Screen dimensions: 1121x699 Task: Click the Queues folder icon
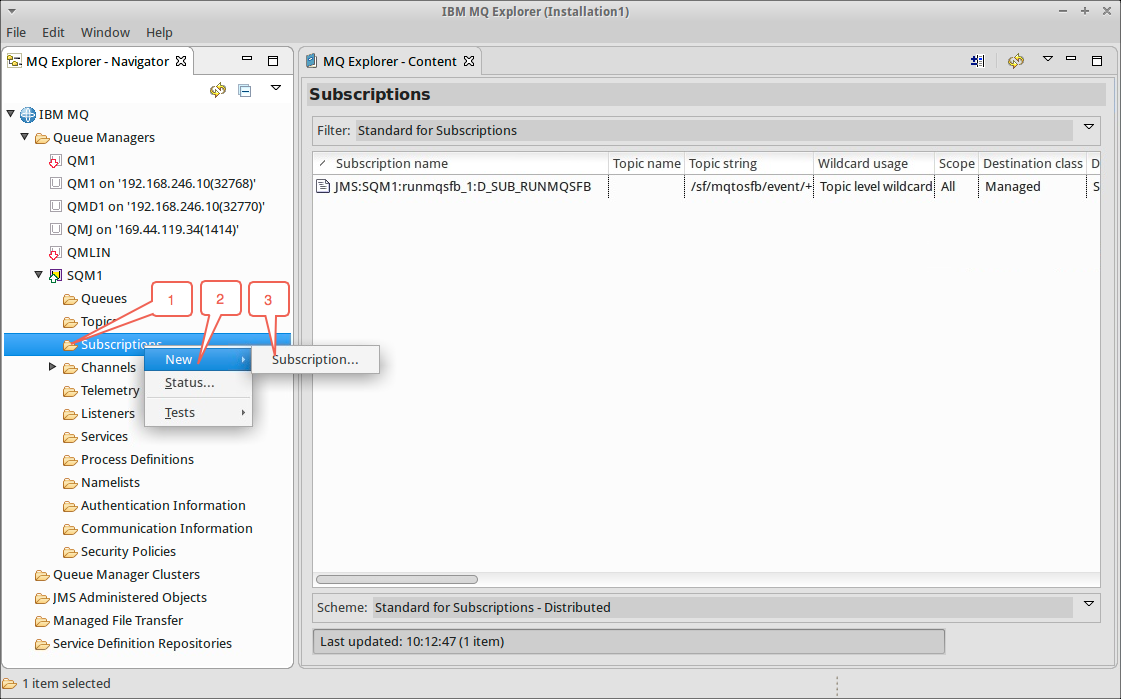point(70,299)
